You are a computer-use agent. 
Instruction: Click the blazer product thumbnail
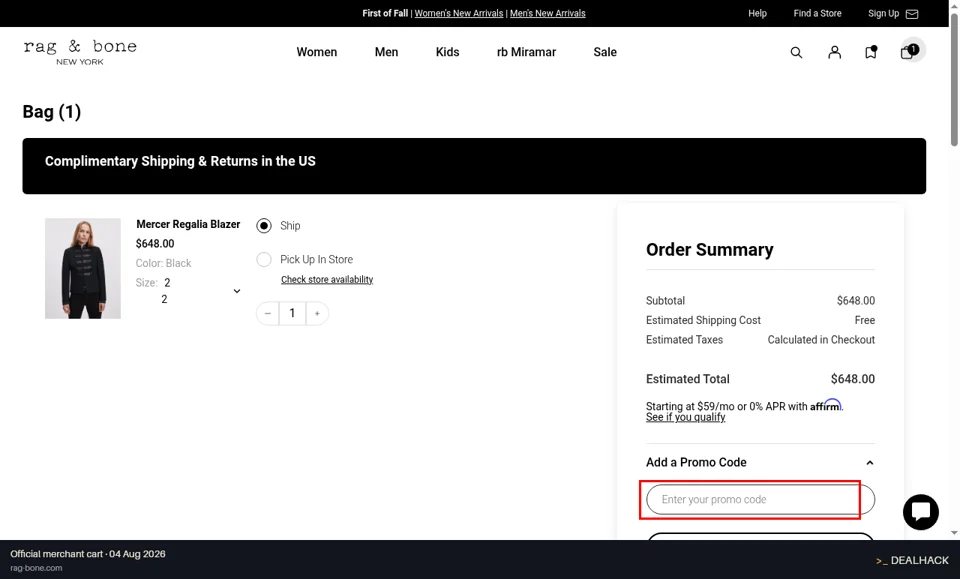coord(83,268)
